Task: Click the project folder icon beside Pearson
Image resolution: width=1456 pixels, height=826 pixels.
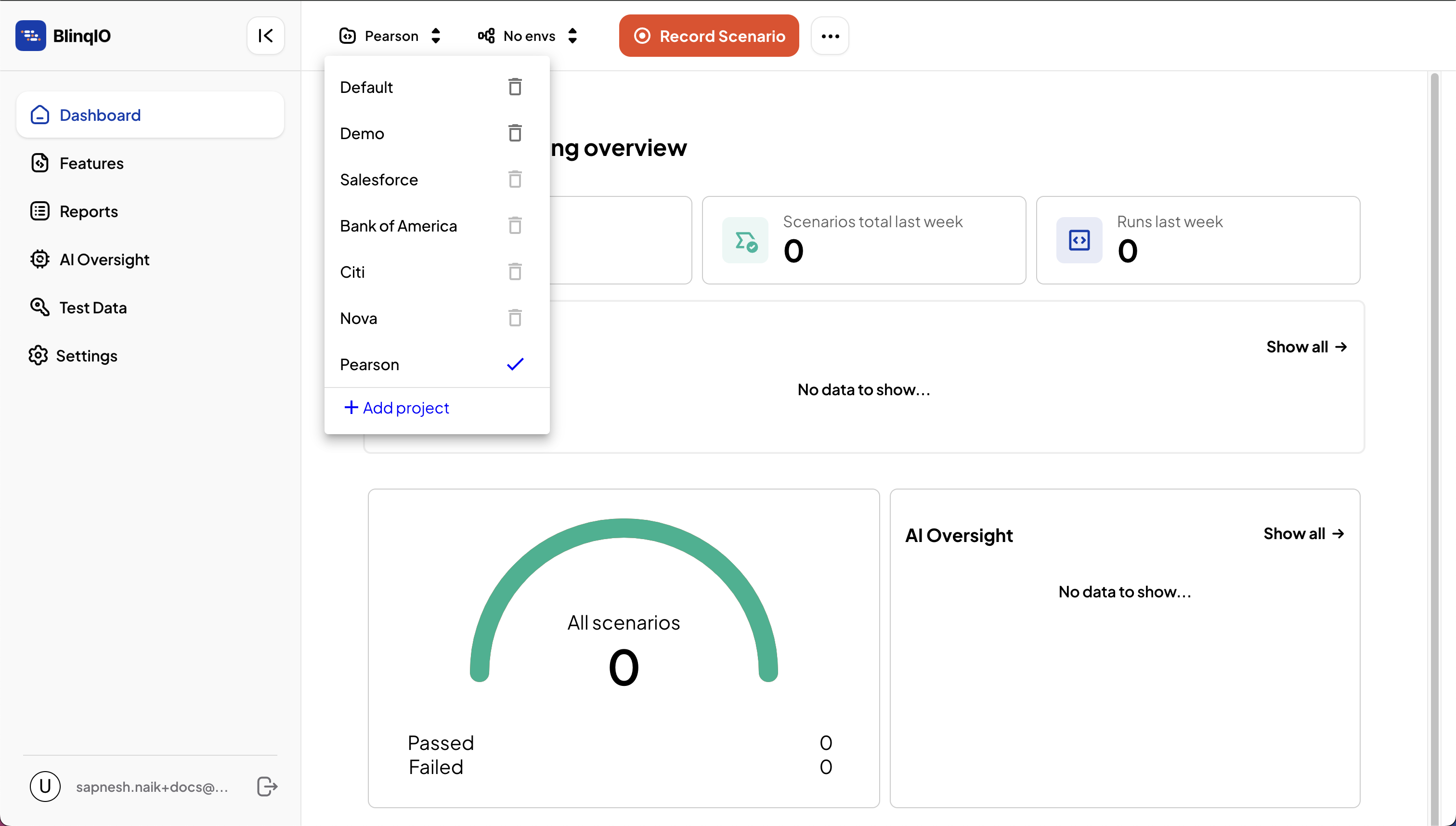Action: tap(347, 36)
